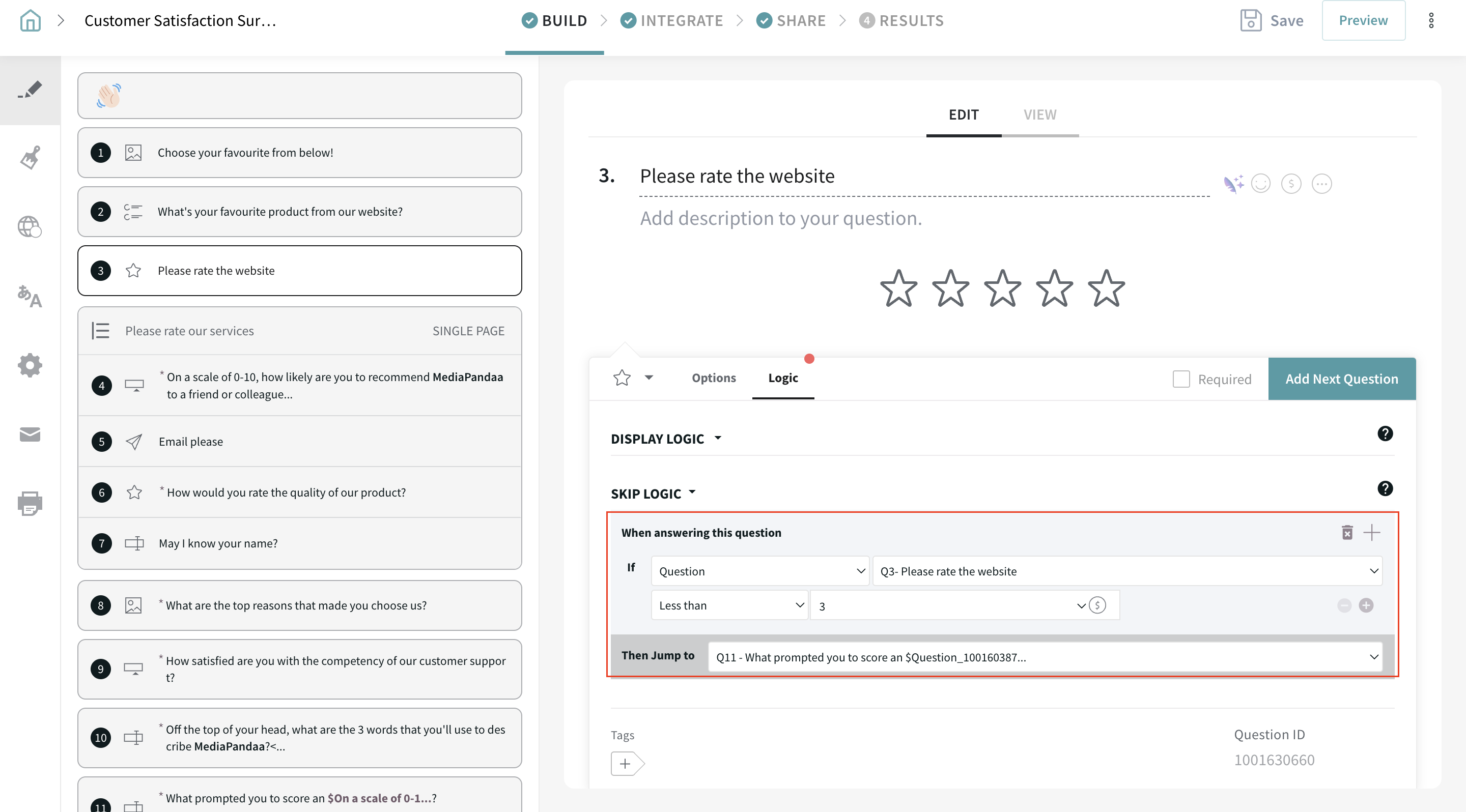
Task: Select the third rating star
Action: click(1002, 288)
